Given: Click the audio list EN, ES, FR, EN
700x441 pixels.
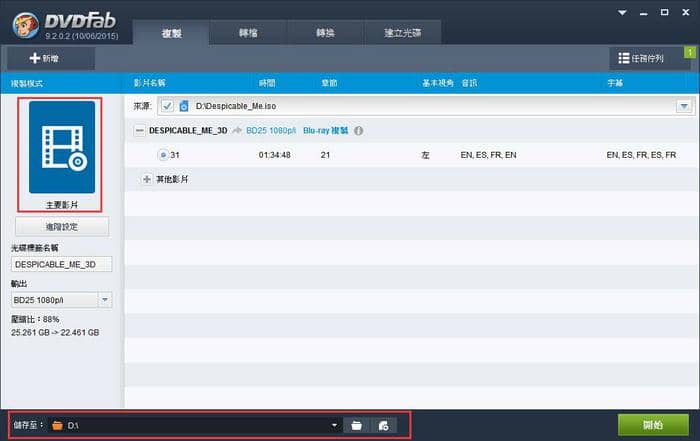Looking at the screenshot, I should pyautogui.click(x=488, y=155).
